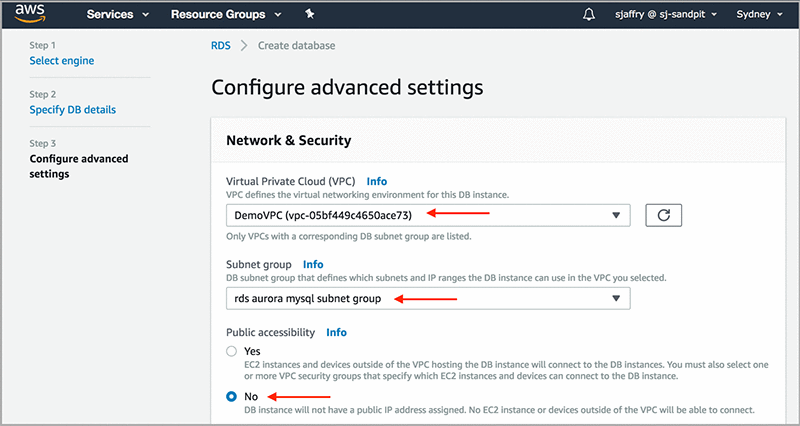
Task: Click the breadcrumb chevron separator
Action: pyautogui.click(x=244, y=45)
